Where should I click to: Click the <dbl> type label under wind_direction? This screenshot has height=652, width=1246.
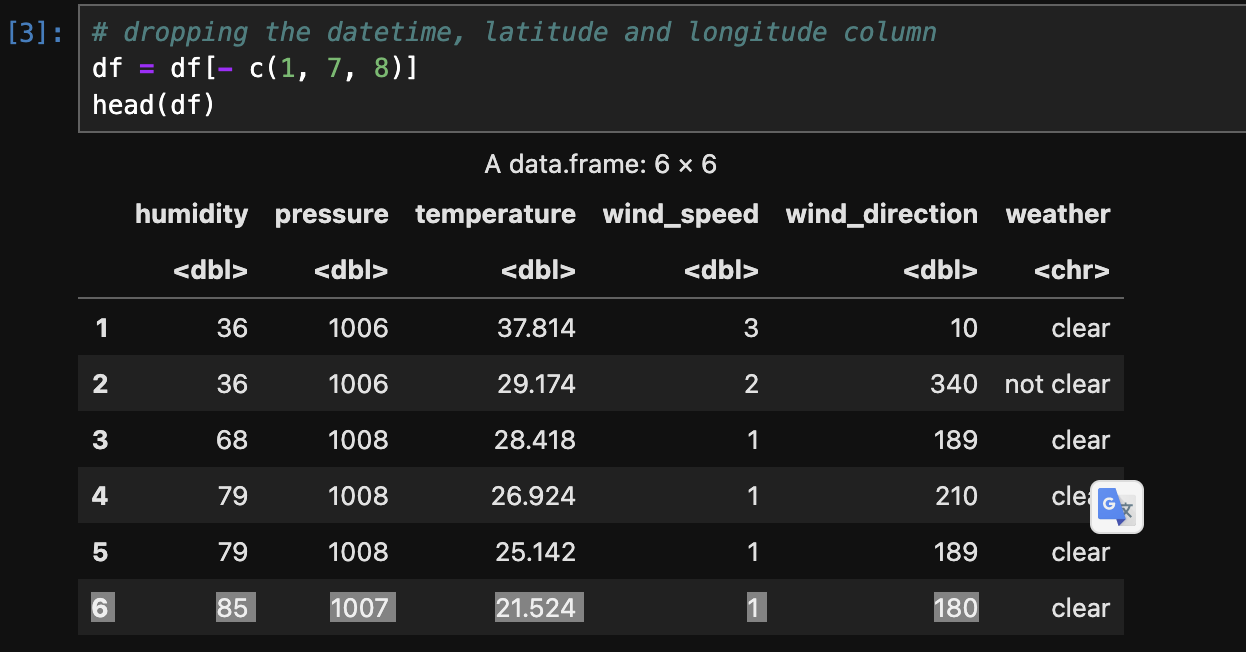coord(940,270)
